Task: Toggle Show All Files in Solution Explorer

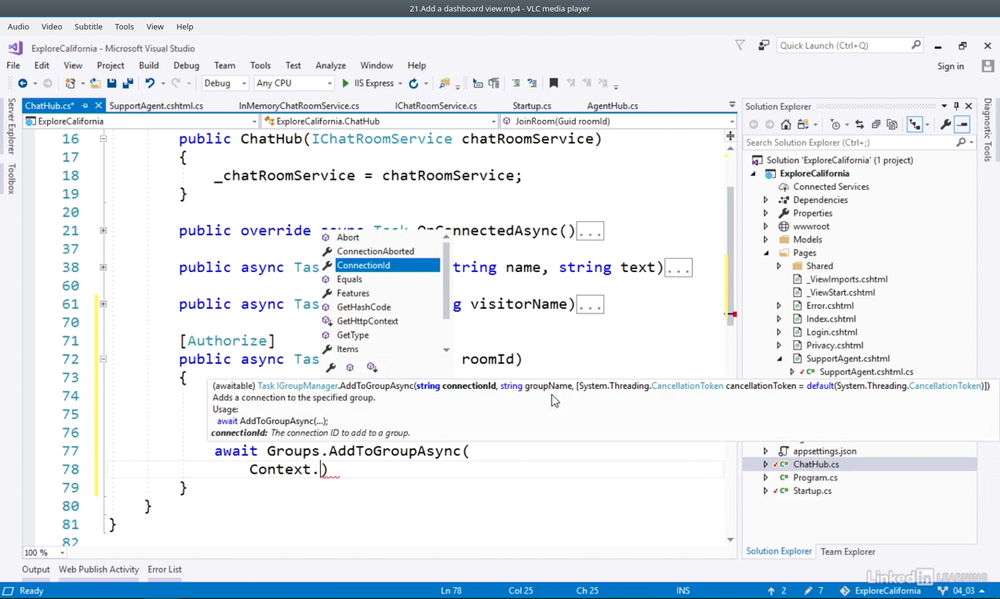Action: (x=892, y=124)
